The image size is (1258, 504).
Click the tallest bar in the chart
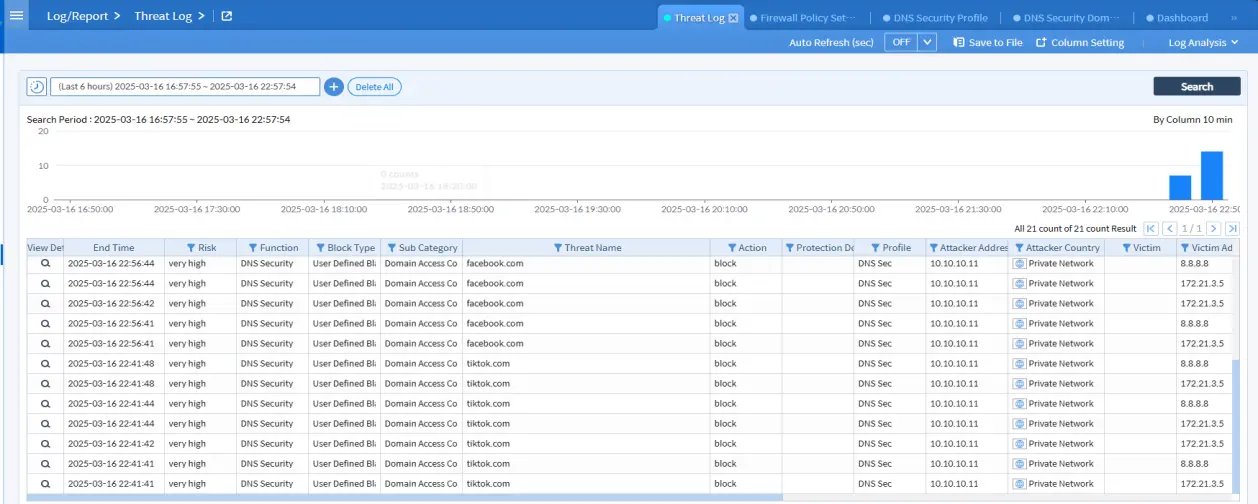pos(1211,176)
